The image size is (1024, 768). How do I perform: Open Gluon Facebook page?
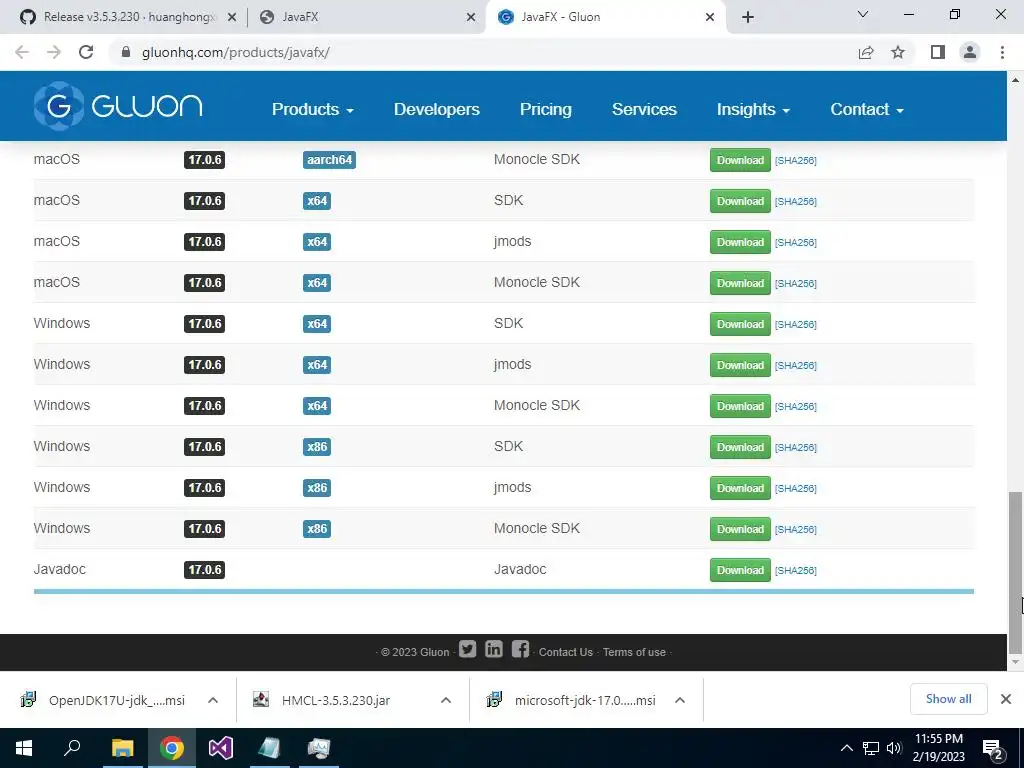pyautogui.click(x=520, y=649)
